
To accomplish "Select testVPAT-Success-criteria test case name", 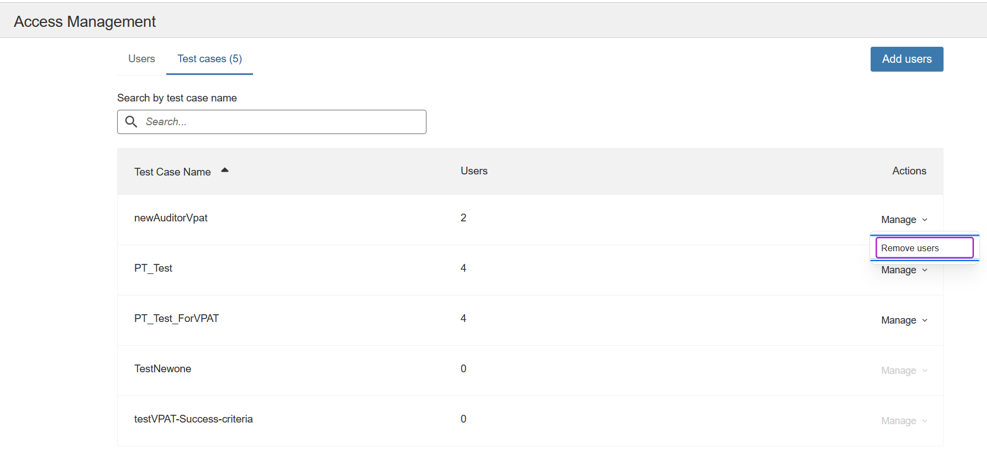I will [x=193, y=418].
